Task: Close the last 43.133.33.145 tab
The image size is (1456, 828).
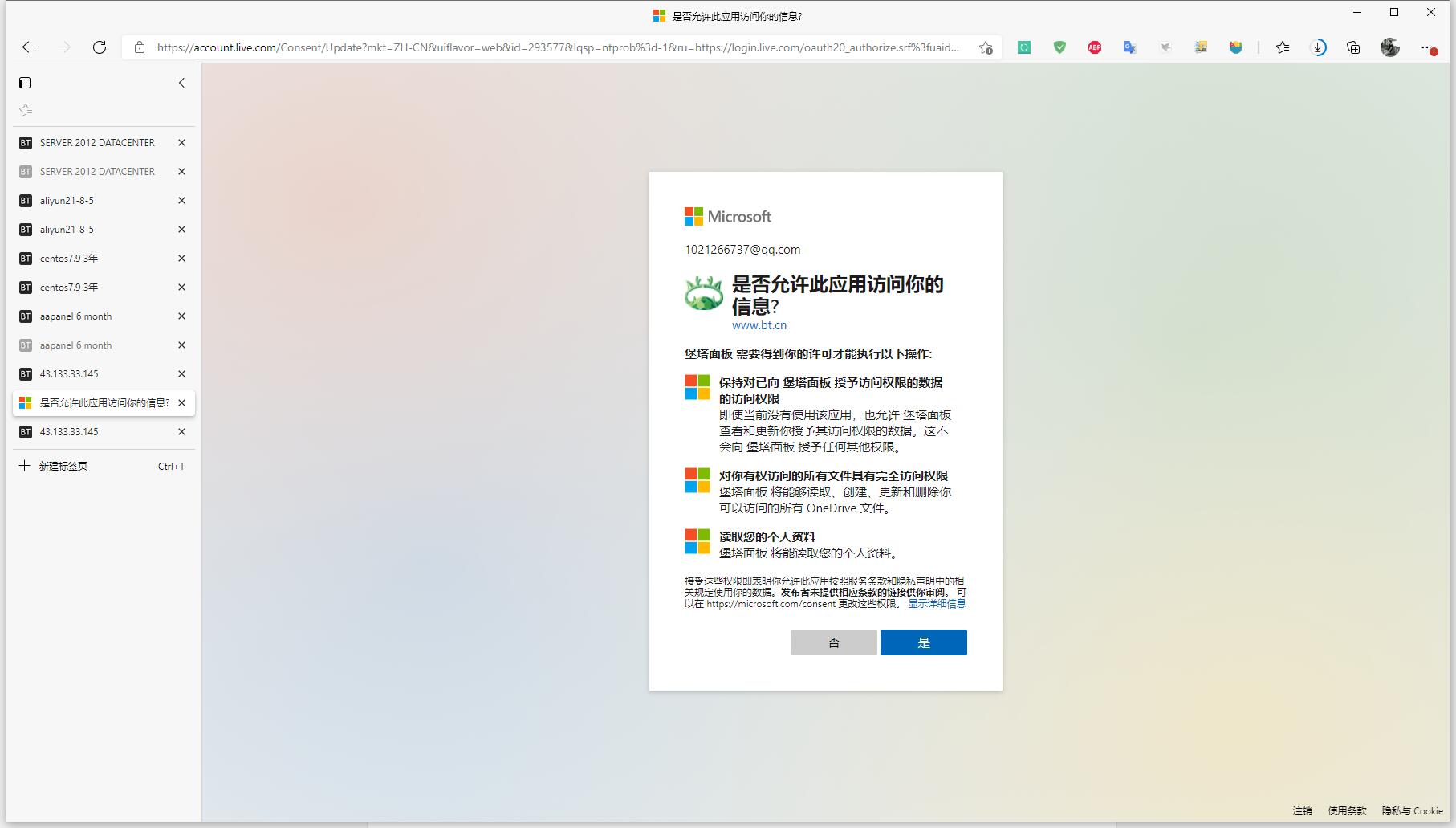Action: [x=181, y=431]
